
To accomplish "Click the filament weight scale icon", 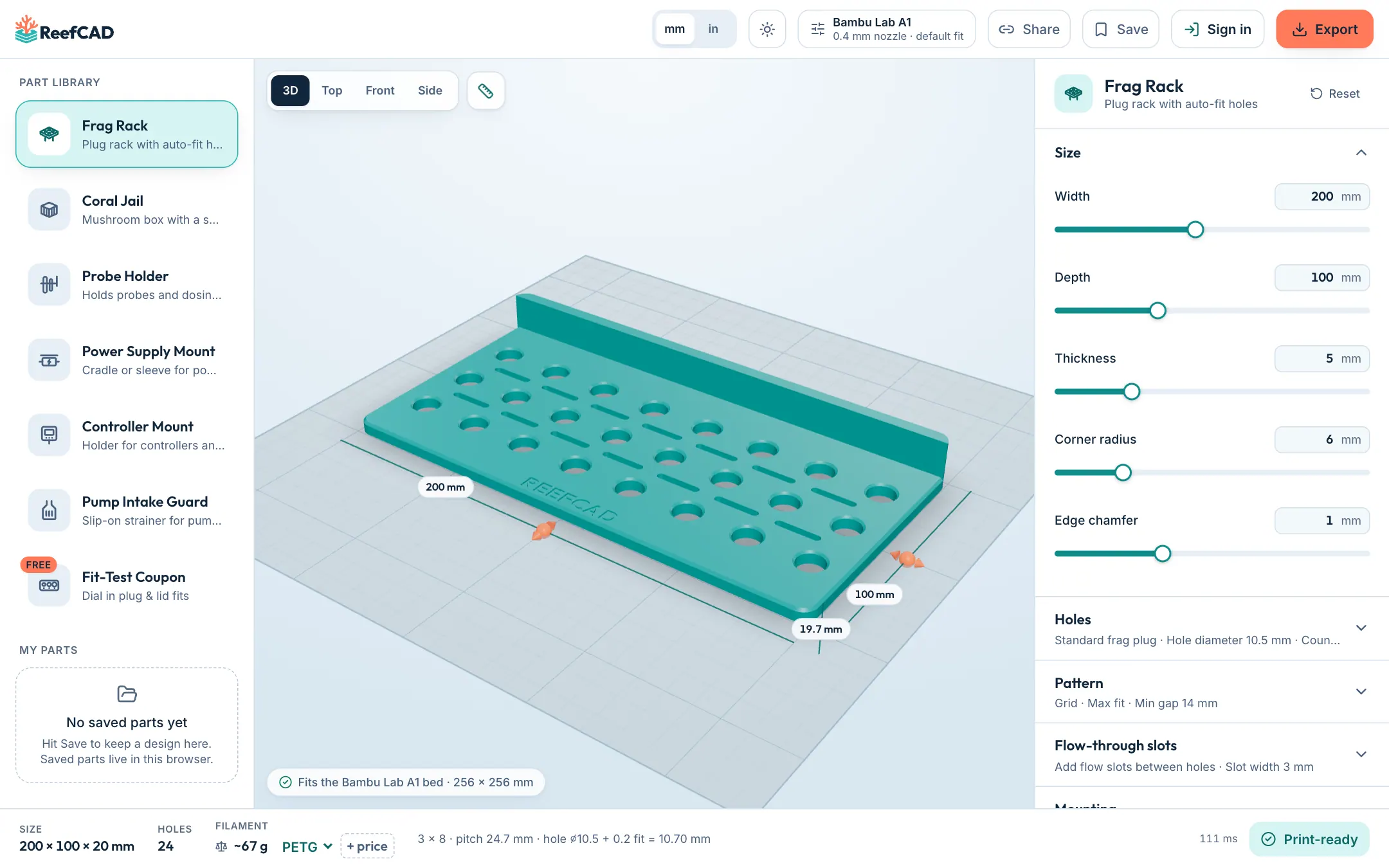I will [221, 846].
